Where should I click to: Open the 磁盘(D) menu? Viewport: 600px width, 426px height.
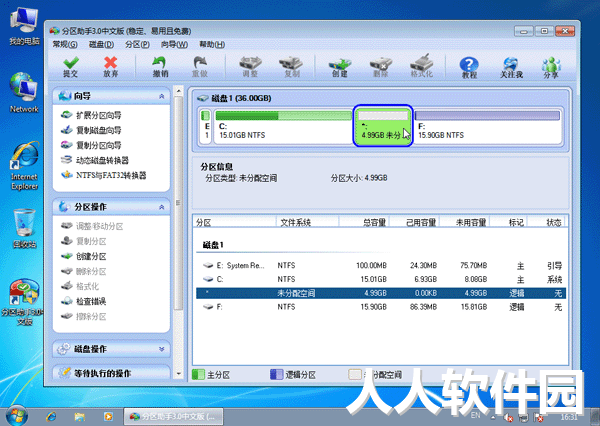tap(101, 44)
